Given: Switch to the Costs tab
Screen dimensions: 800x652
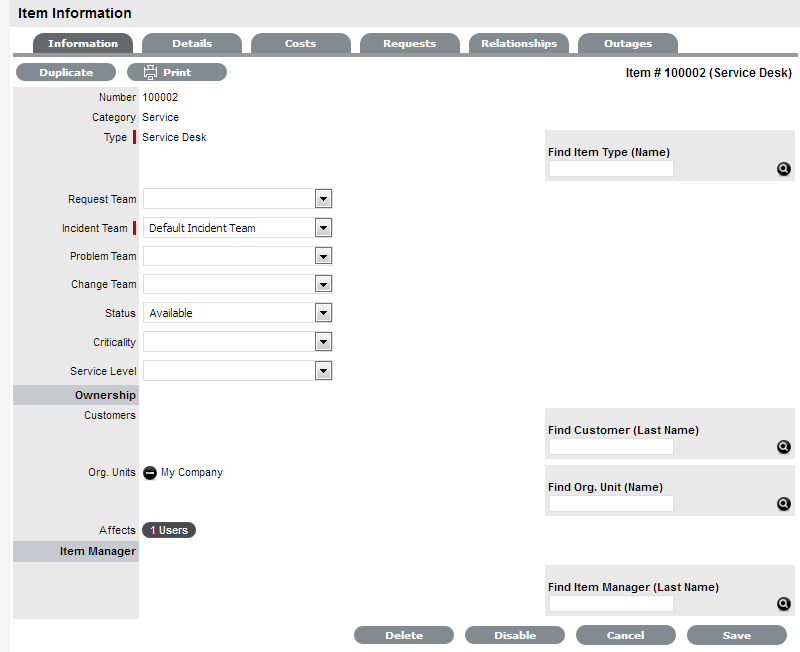Looking at the screenshot, I should [x=301, y=43].
